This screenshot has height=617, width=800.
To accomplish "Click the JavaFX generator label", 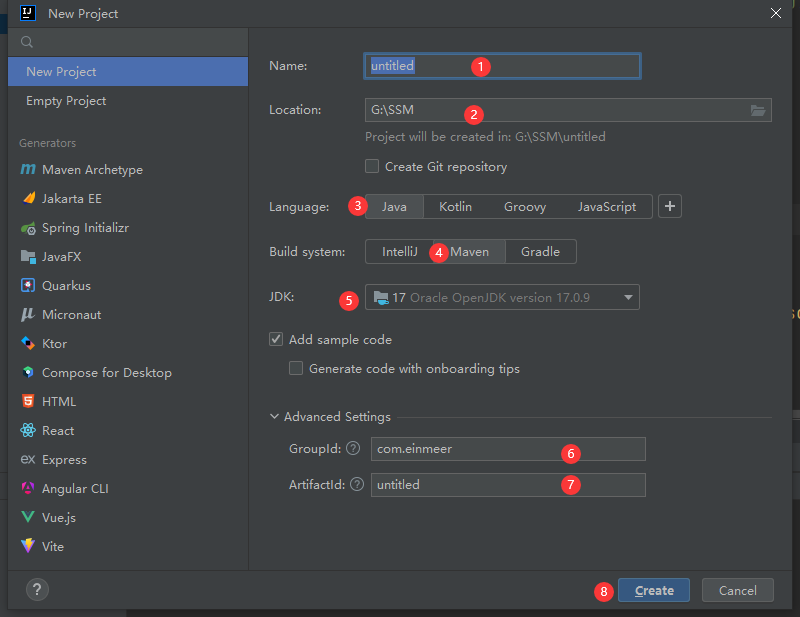I will tap(62, 257).
